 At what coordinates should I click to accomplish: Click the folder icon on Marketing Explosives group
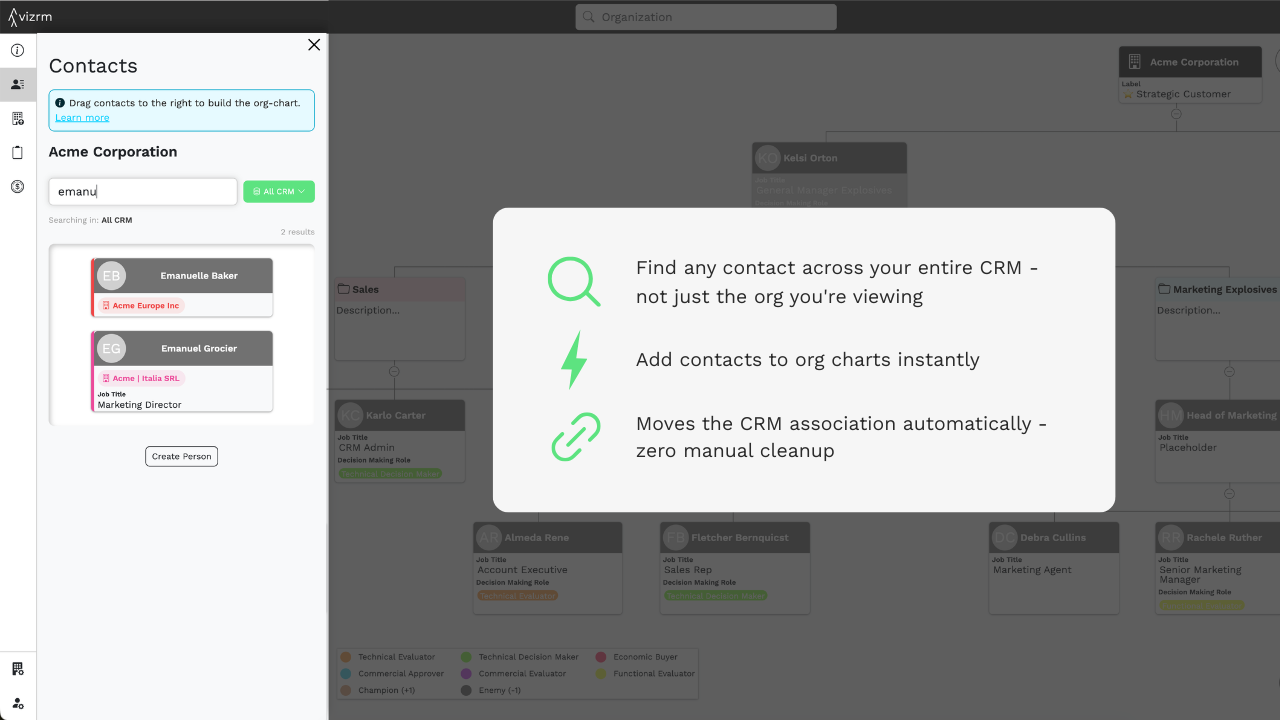(1164, 289)
